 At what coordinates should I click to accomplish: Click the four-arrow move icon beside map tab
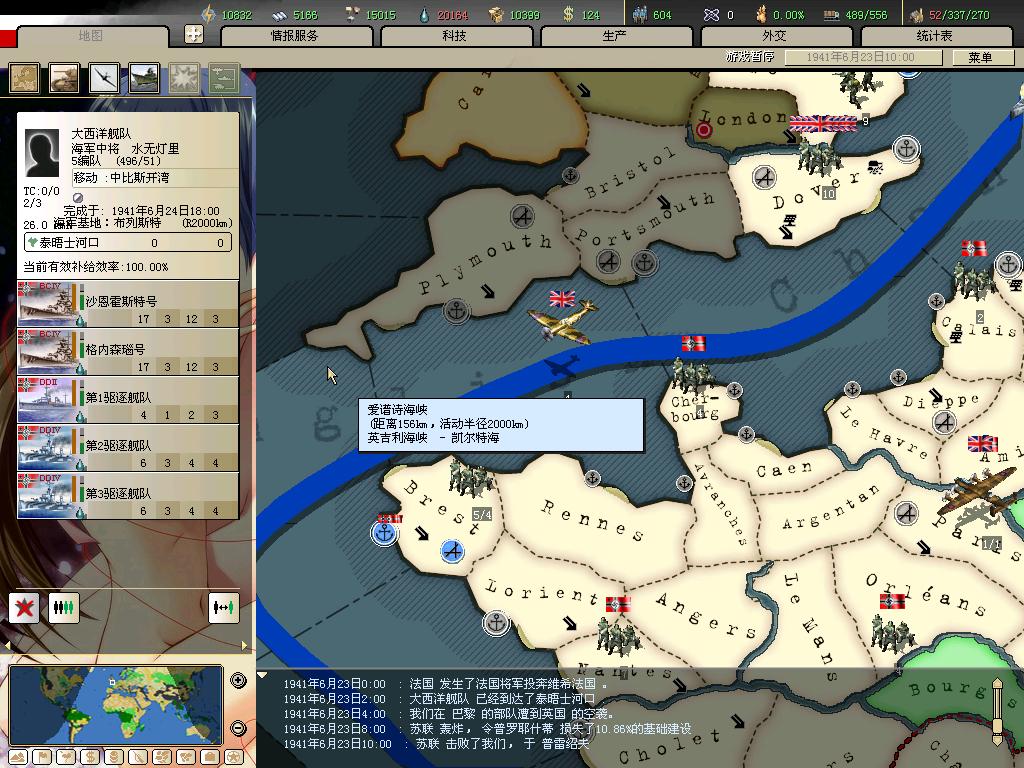pyautogui.click(x=194, y=34)
